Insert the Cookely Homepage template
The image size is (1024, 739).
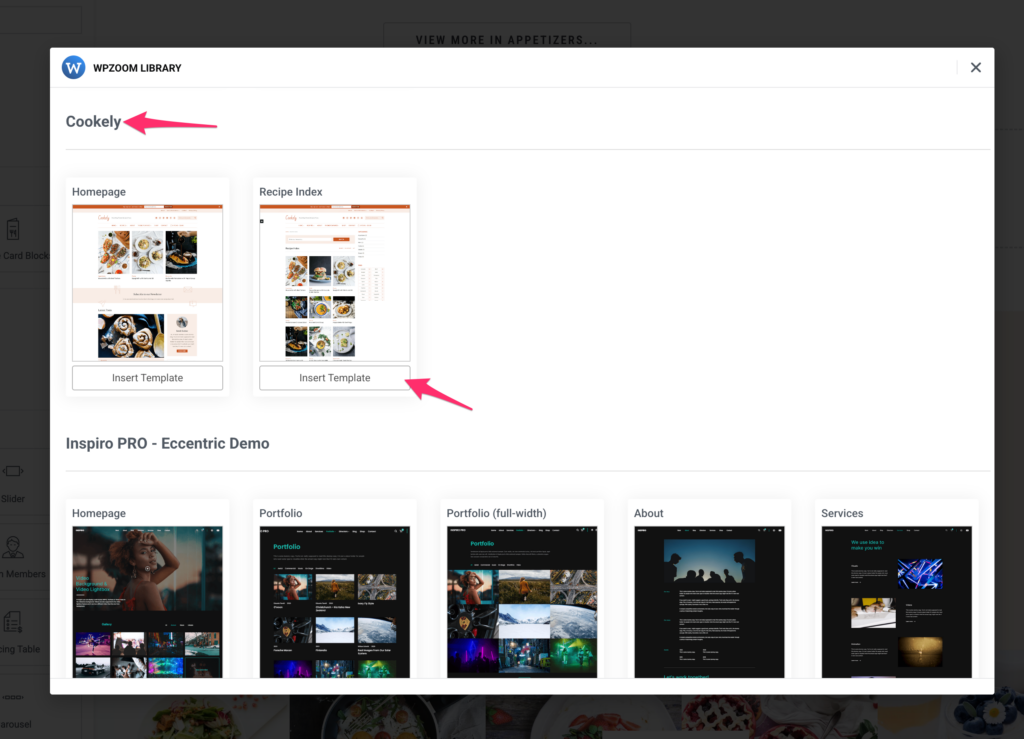pyautogui.click(x=148, y=378)
